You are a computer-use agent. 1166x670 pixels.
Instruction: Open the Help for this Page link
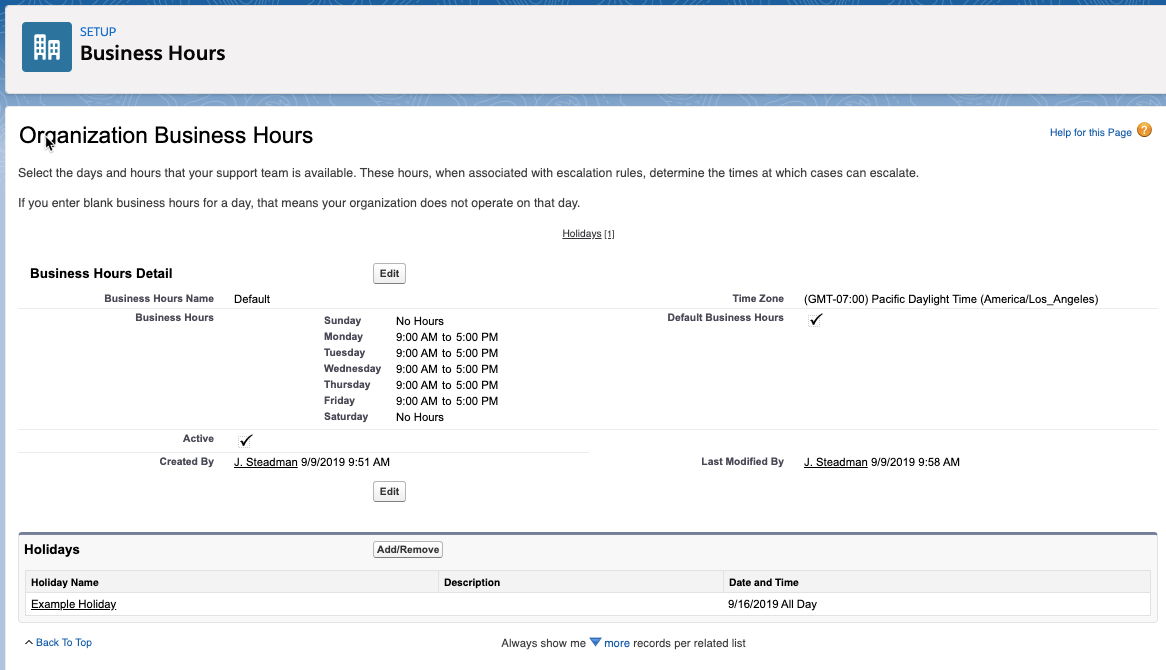pos(1090,132)
